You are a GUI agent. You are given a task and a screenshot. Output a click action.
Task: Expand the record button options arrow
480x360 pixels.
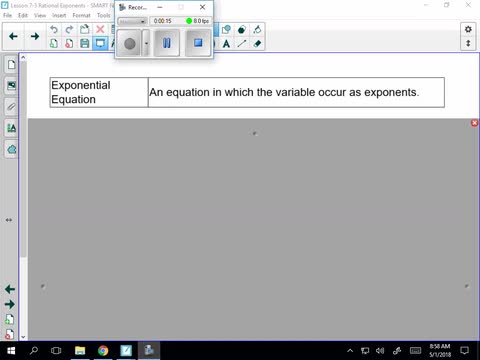(146, 43)
